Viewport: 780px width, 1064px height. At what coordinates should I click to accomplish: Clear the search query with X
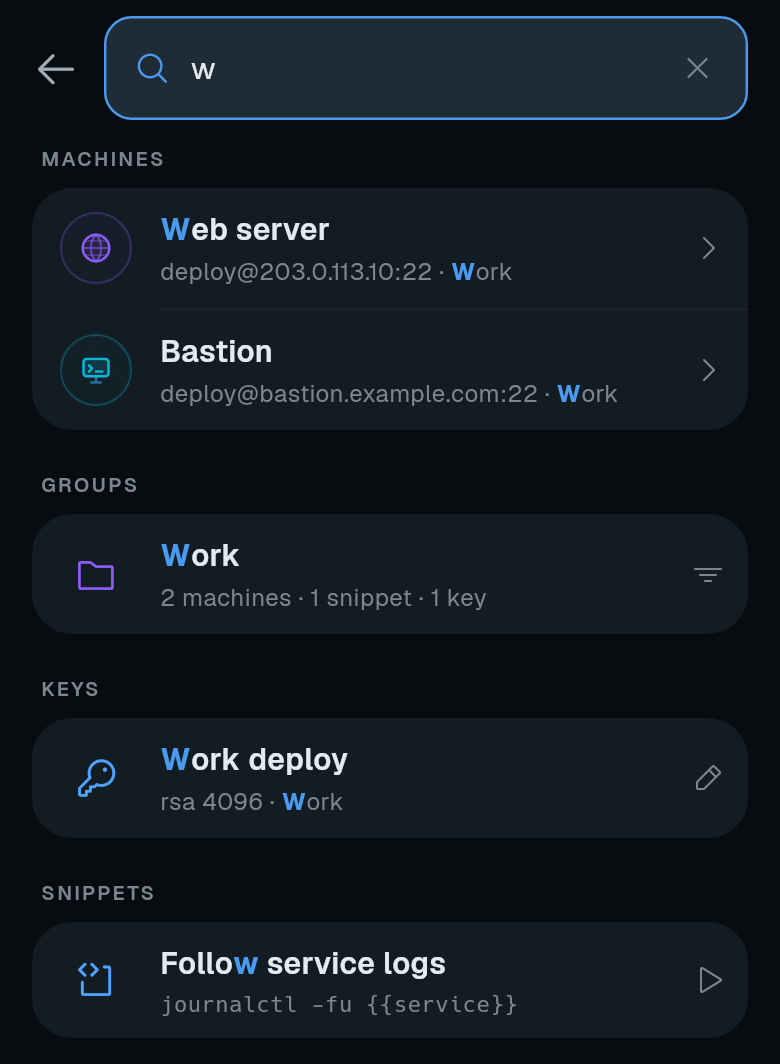coord(697,69)
